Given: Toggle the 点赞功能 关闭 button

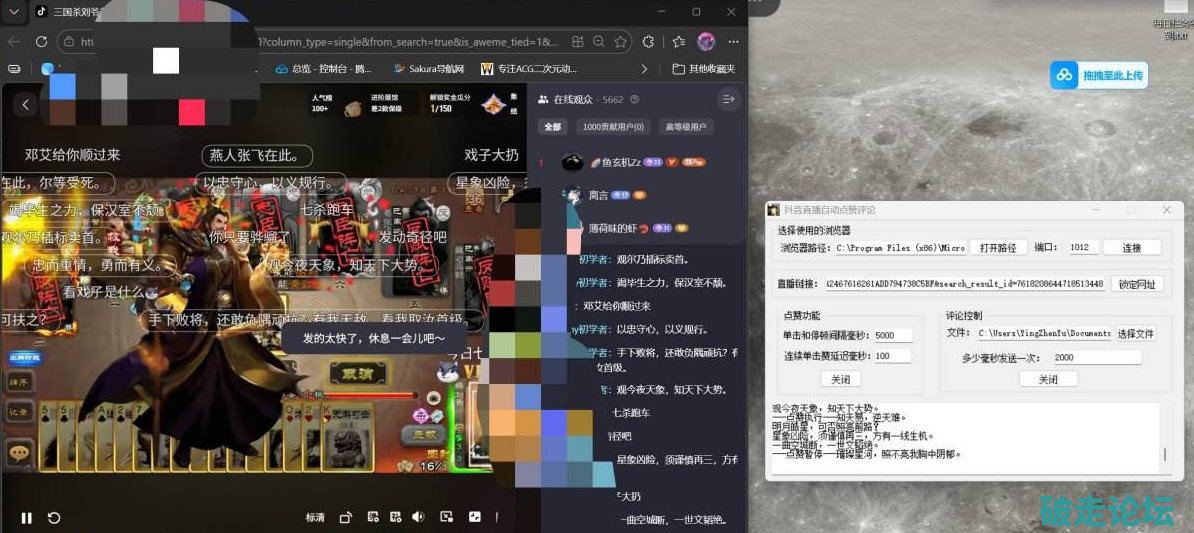Looking at the screenshot, I should click(840, 380).
